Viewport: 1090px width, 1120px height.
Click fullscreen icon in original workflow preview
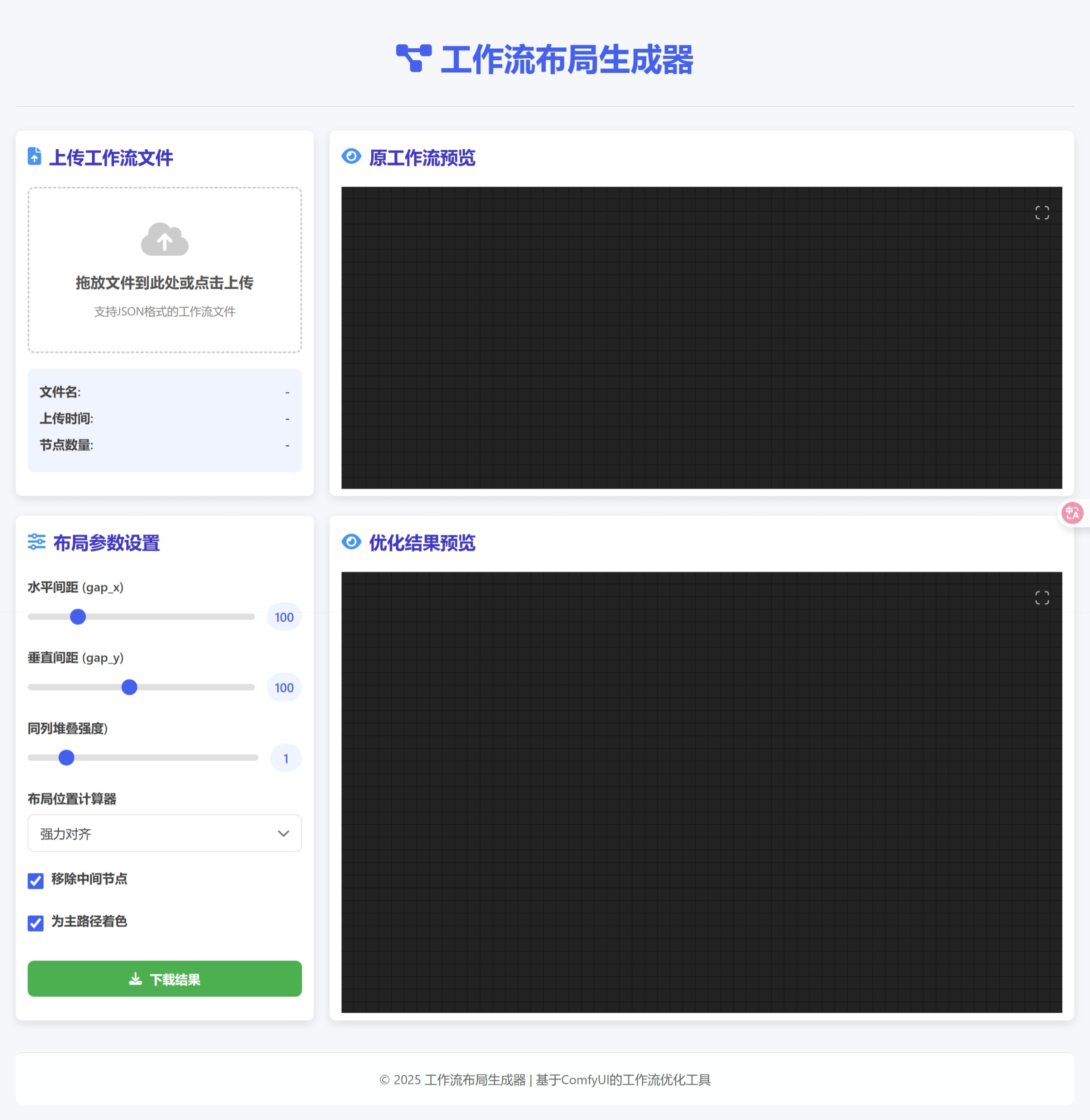tap(1042, 213)
